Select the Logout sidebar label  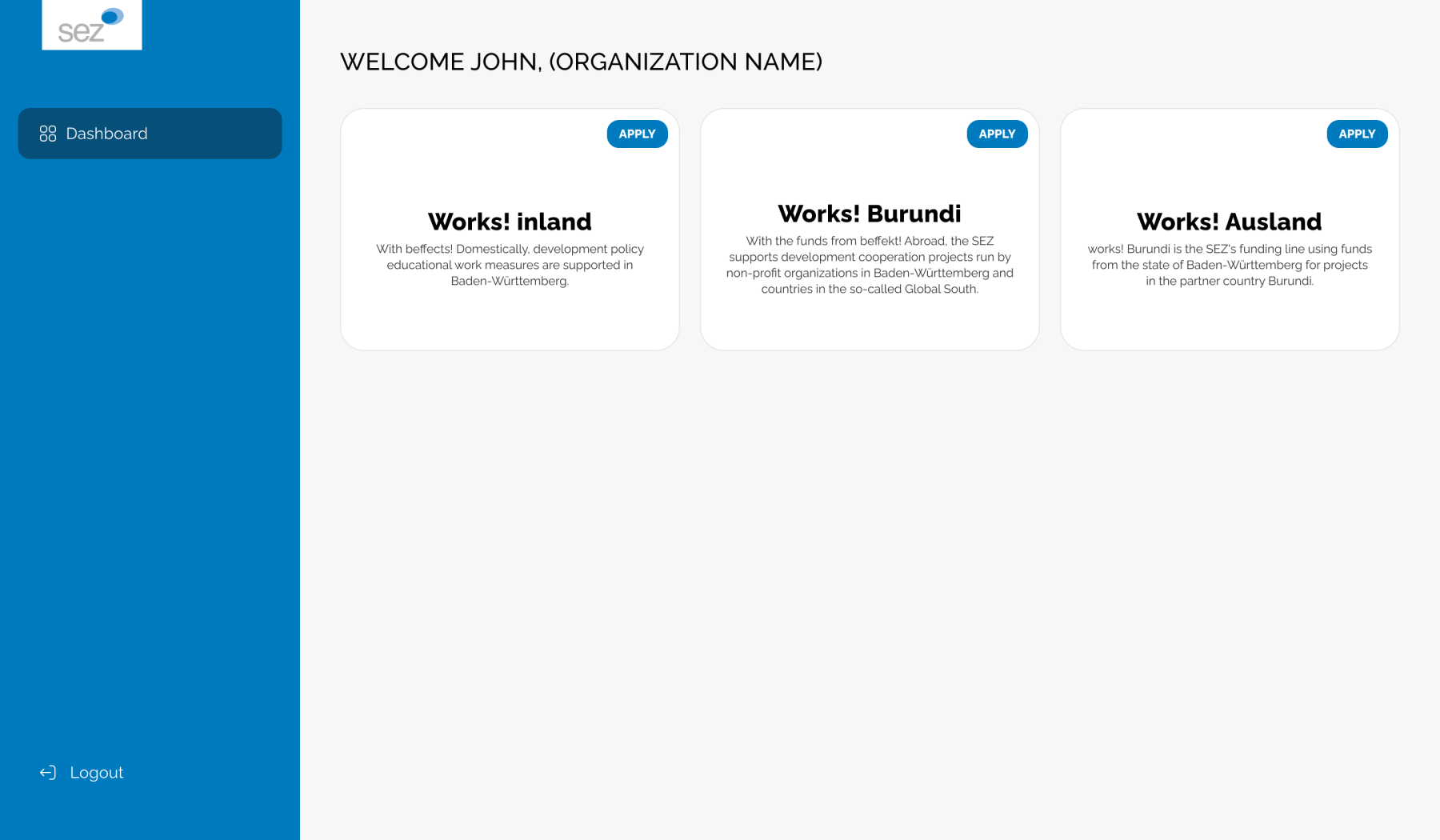[97, 773]
